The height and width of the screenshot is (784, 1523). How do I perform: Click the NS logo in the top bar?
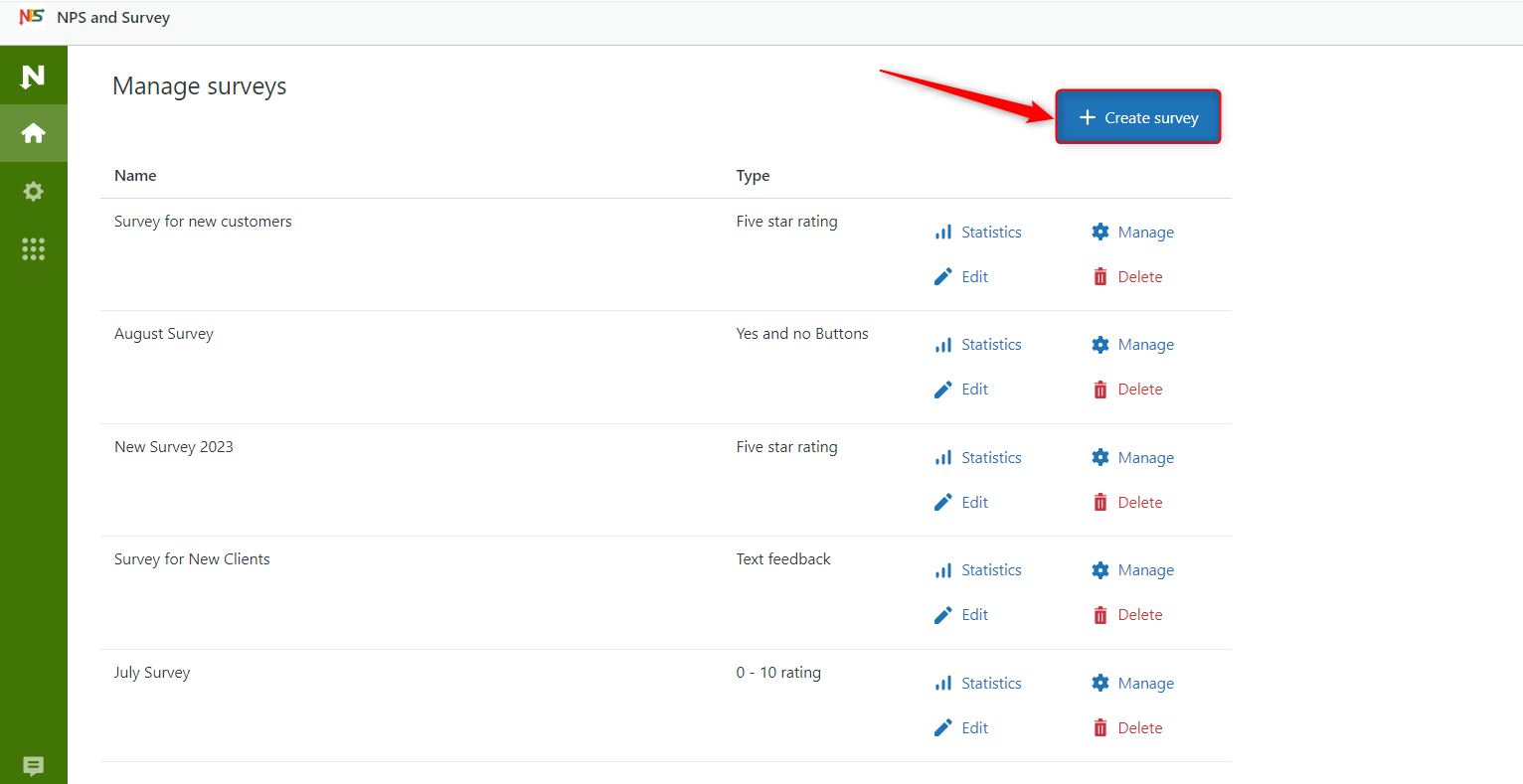coord(34,16)
